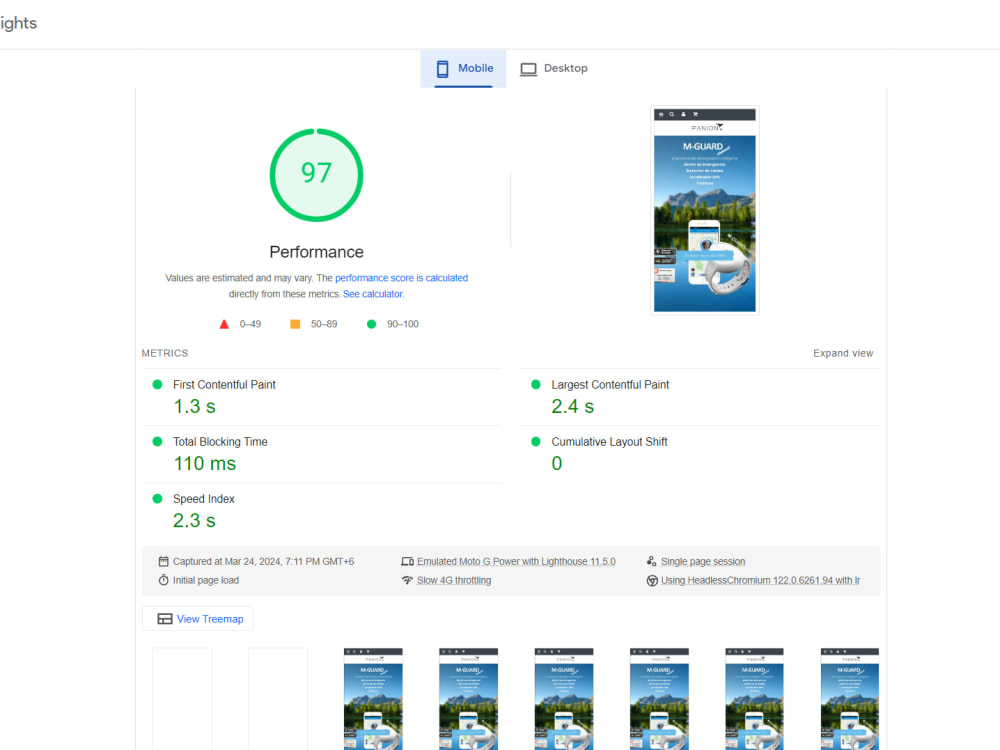Click the green circle 90–100 legend marker
The height and width of the screenshot is (750, 1000).
click(x=370, y=323)
